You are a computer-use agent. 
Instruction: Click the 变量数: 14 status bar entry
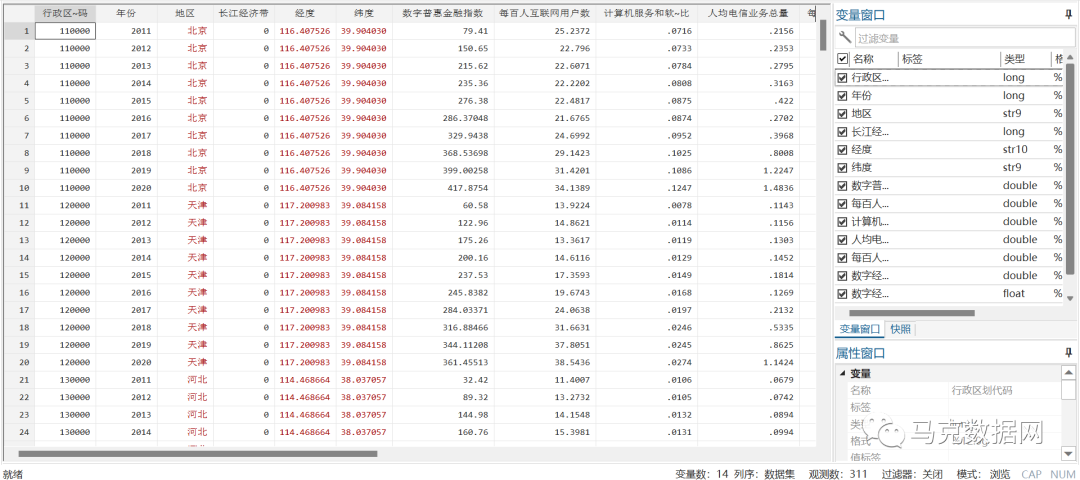pos(701,474)
